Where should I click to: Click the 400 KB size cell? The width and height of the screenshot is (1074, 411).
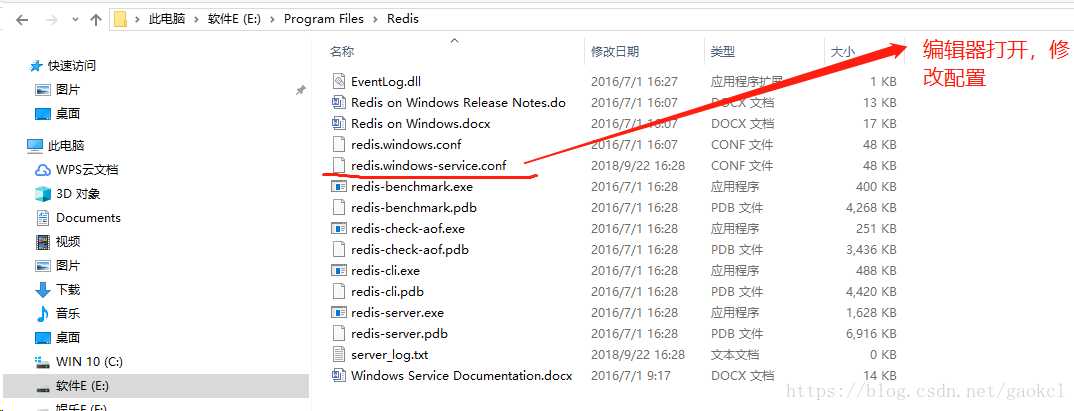(x=876, y=186)
